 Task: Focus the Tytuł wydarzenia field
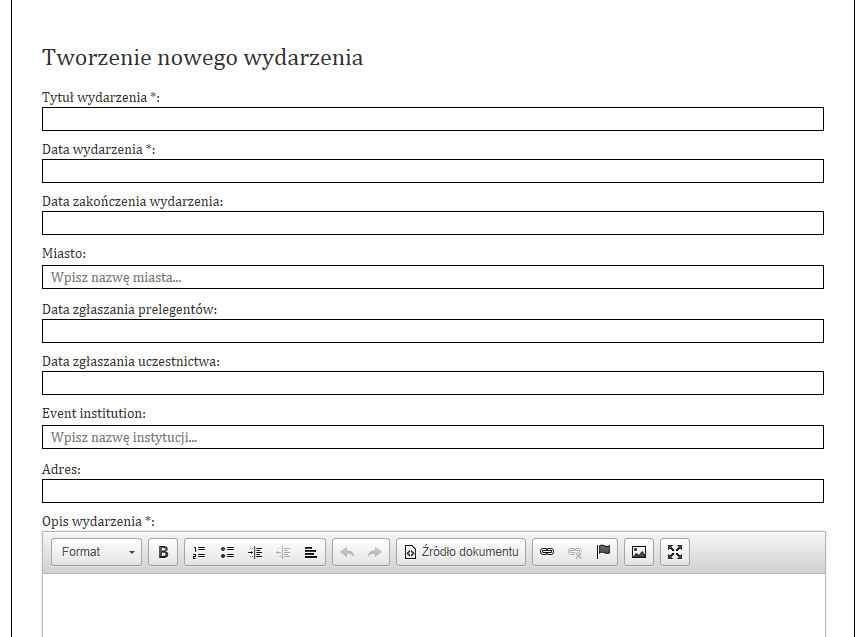[x=432, y=119]
